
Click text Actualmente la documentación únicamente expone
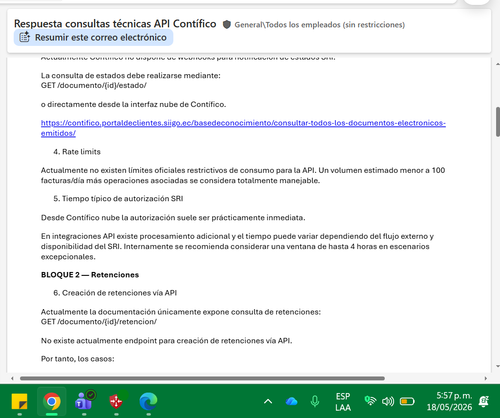coord(181,312)
